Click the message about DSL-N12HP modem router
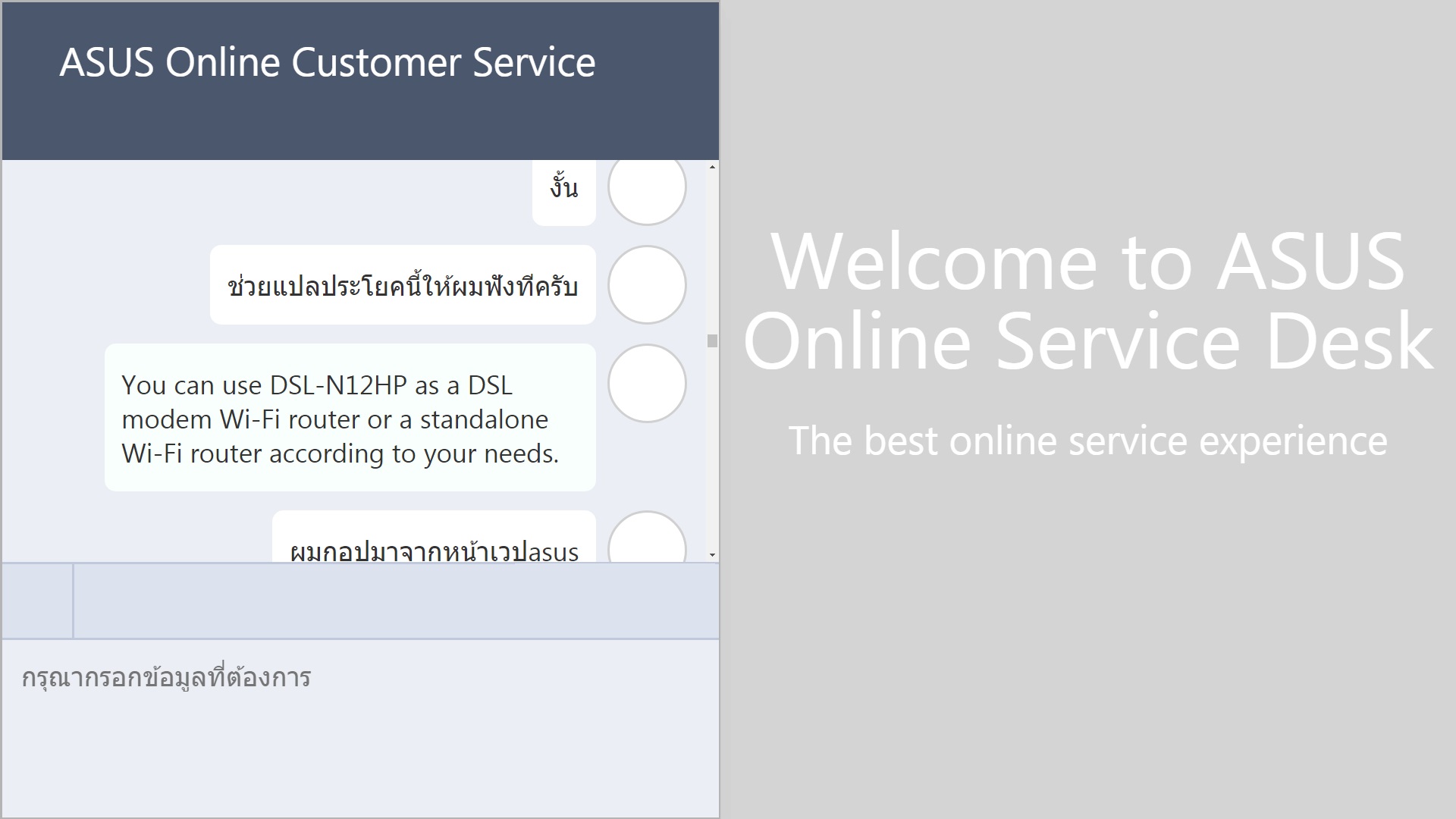Image resolution: width=1456 pixels, height=819 pixels. [x=350, y=418]
